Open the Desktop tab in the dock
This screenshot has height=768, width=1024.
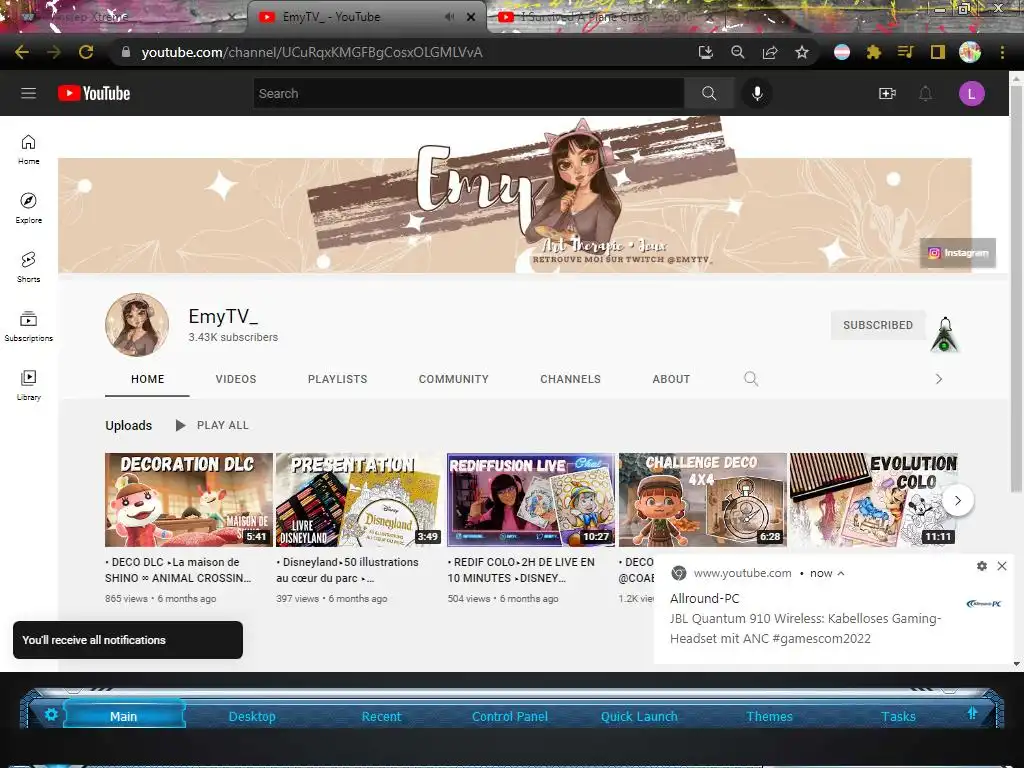pyautogui.click(x=252, y=716)
